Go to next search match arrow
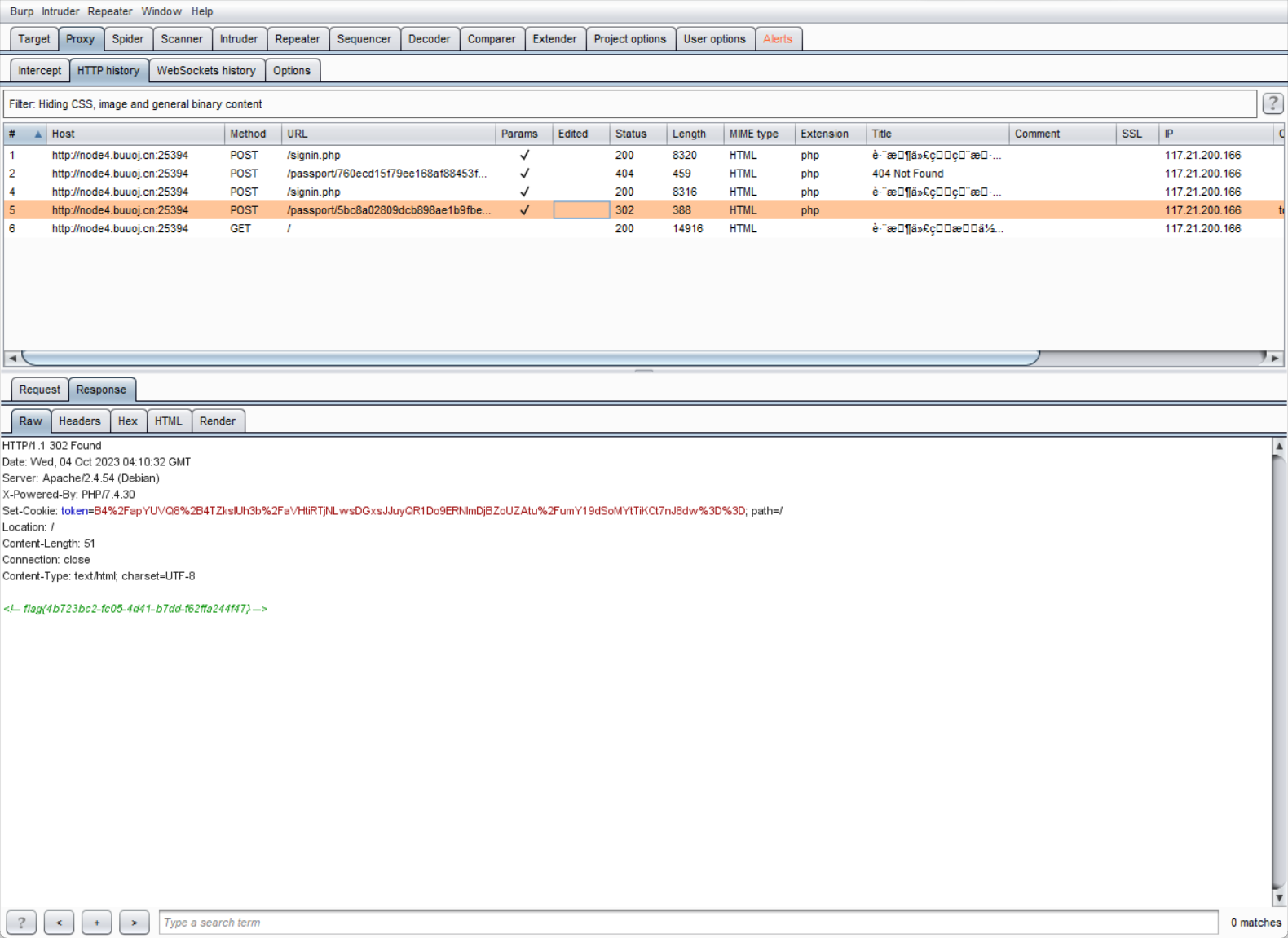Viewport: 1288px width, 938px height. point(135,923)
